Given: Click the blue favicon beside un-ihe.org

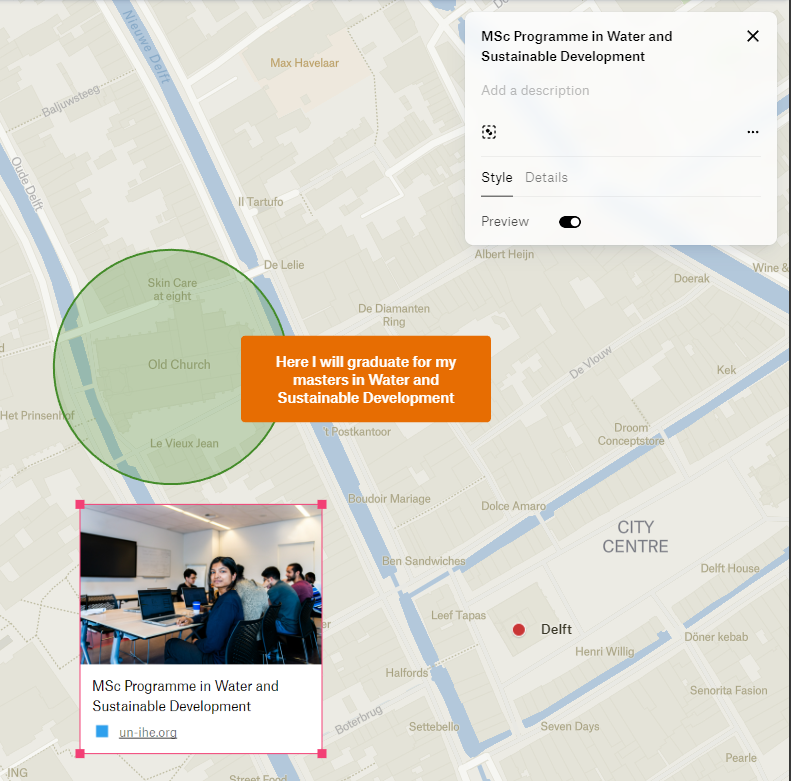Looking at the screenshot, I should (102, 732).
